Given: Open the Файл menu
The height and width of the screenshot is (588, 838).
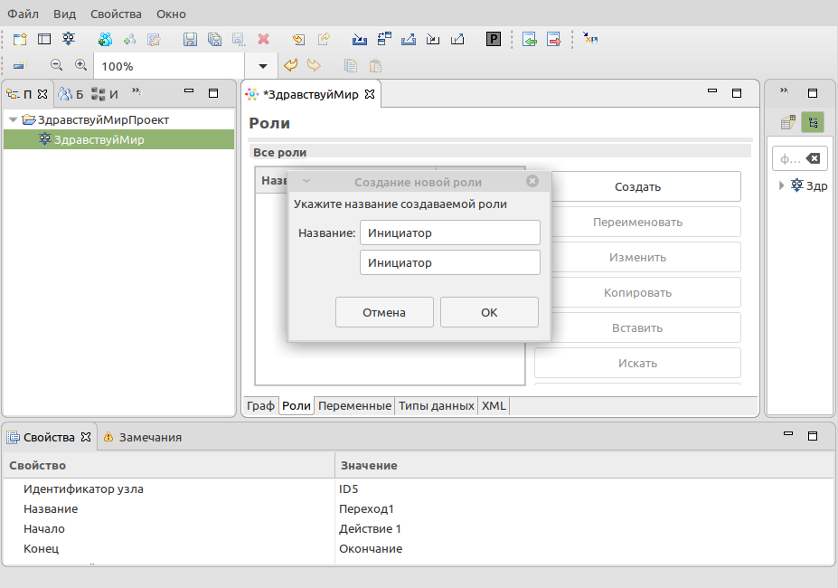Looking at the screenshot, I should coord(23,14).
